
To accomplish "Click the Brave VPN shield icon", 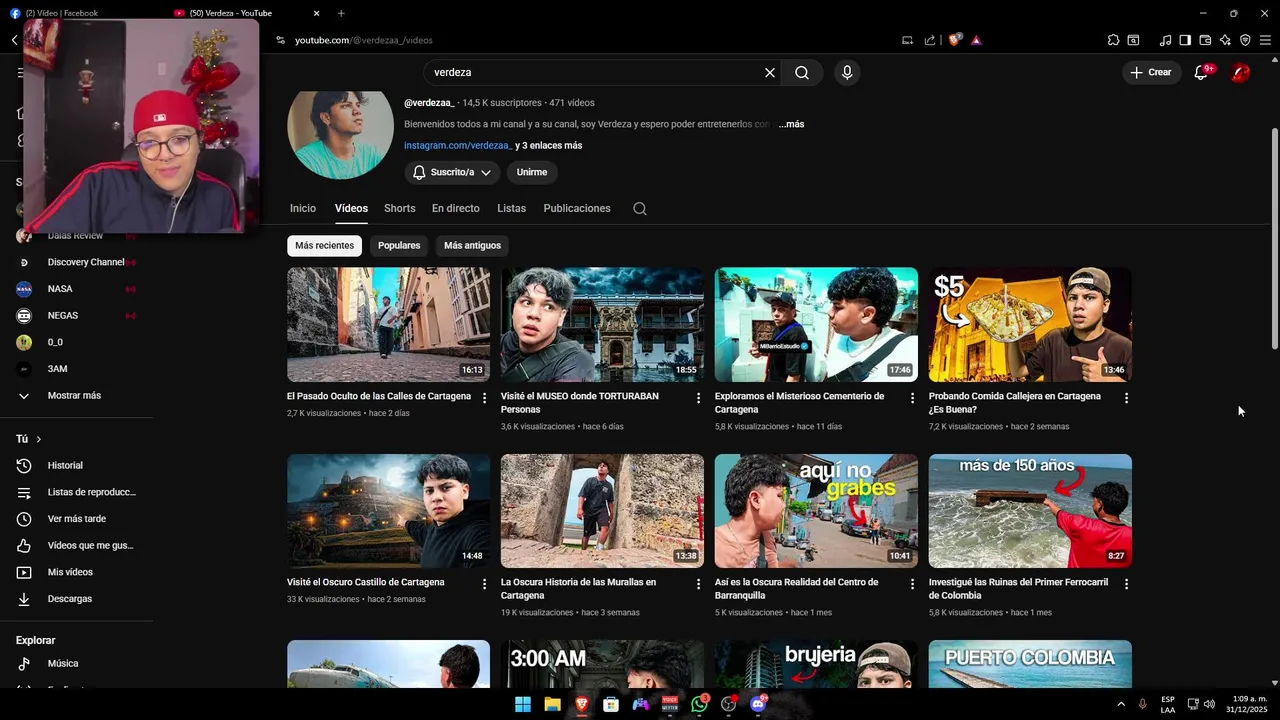I will [1245, 40].
